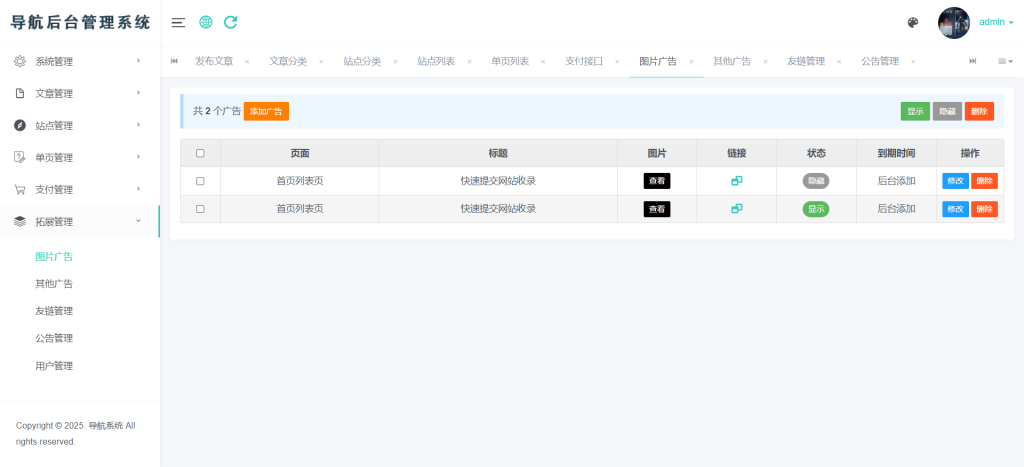Close the 友链管理 tab
The image size is (1024, 467).
tap(839, 62)
